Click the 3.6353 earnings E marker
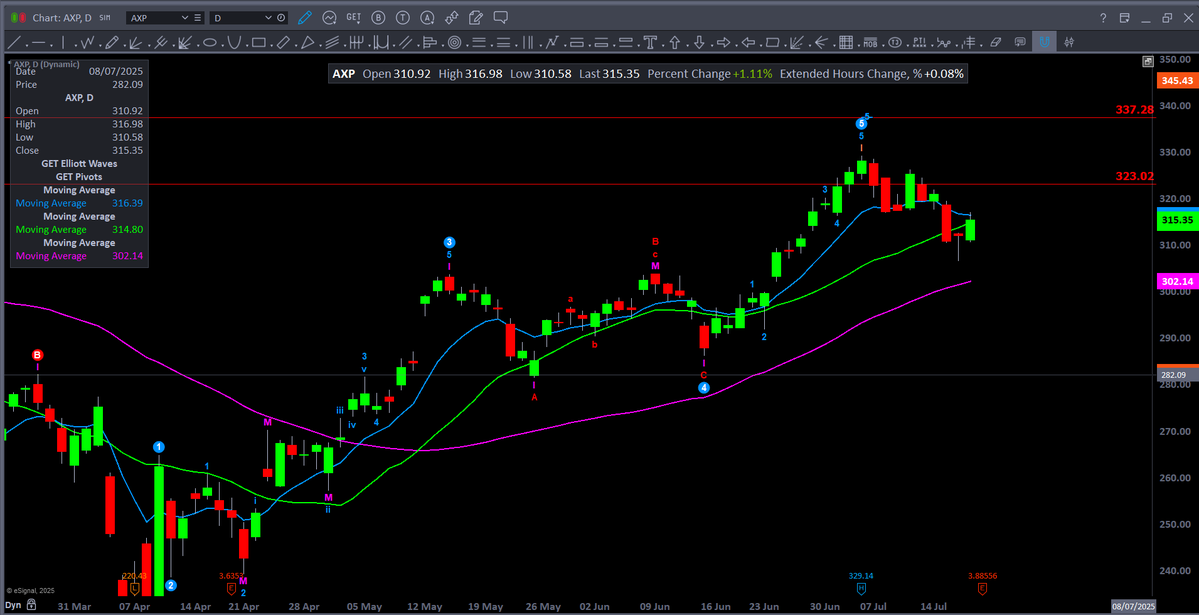 tap(231, 589)
